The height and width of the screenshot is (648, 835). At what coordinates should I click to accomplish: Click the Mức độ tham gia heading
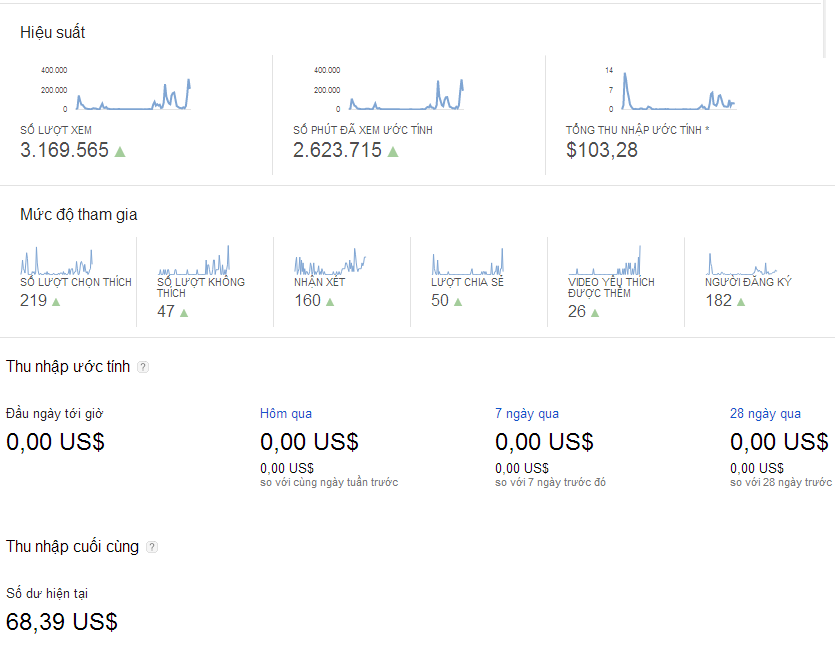[x=79, y=215]
